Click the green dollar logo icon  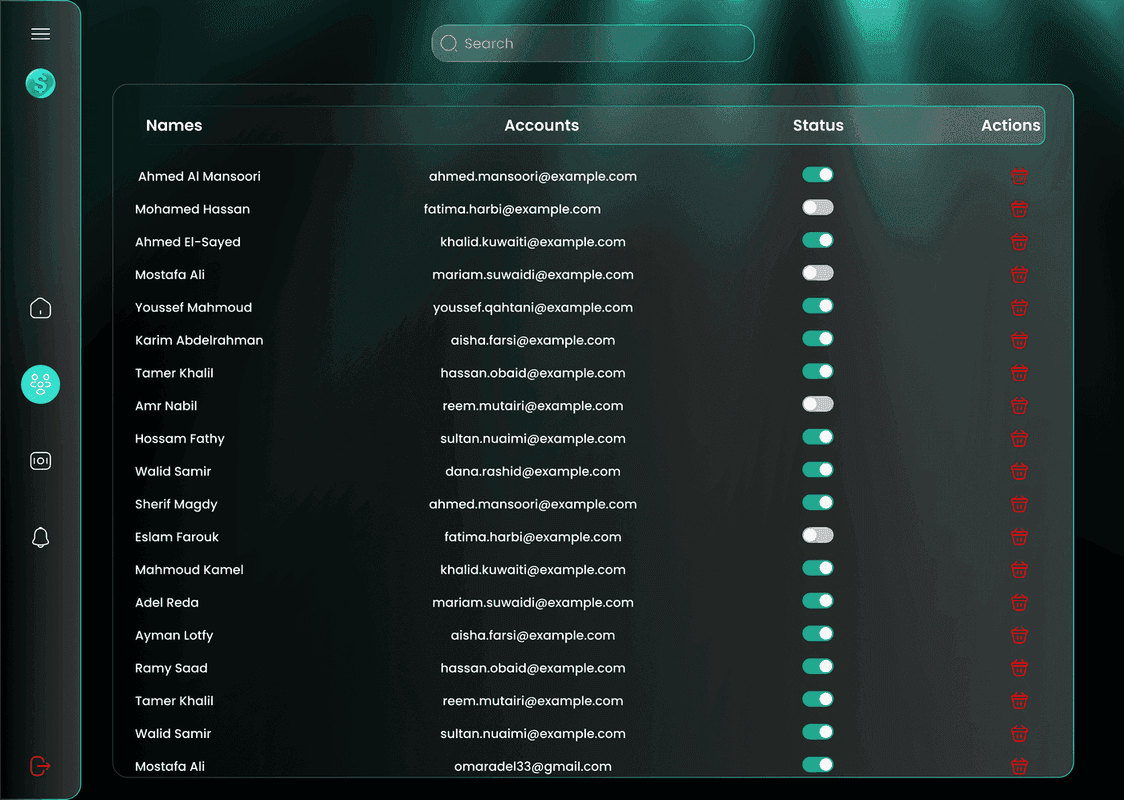[40, 83]
